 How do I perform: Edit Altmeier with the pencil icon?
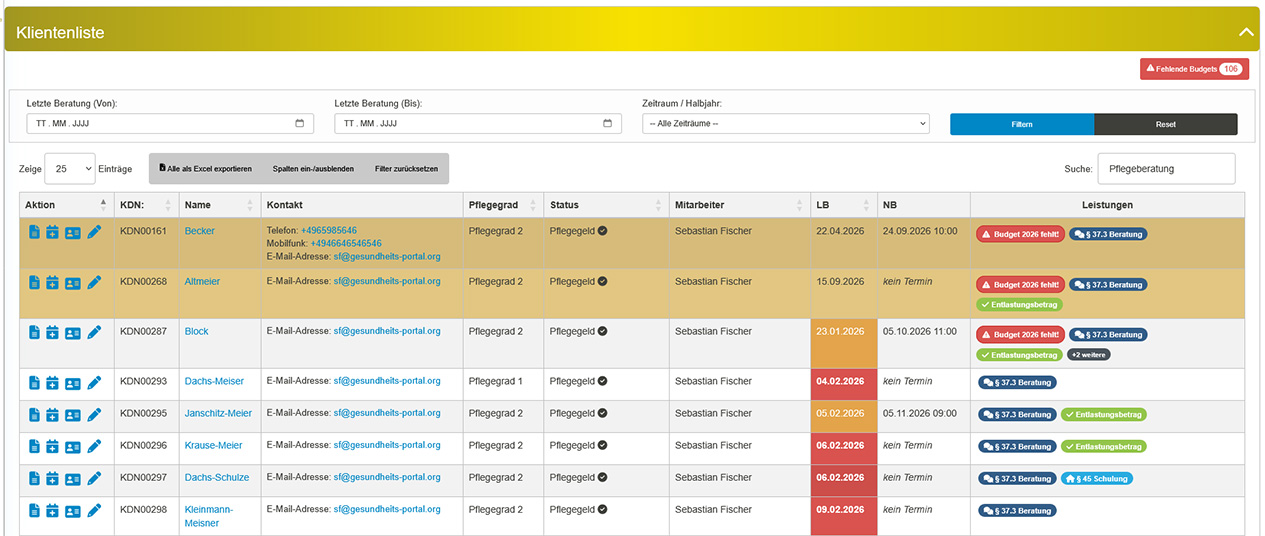coord(94,283)
